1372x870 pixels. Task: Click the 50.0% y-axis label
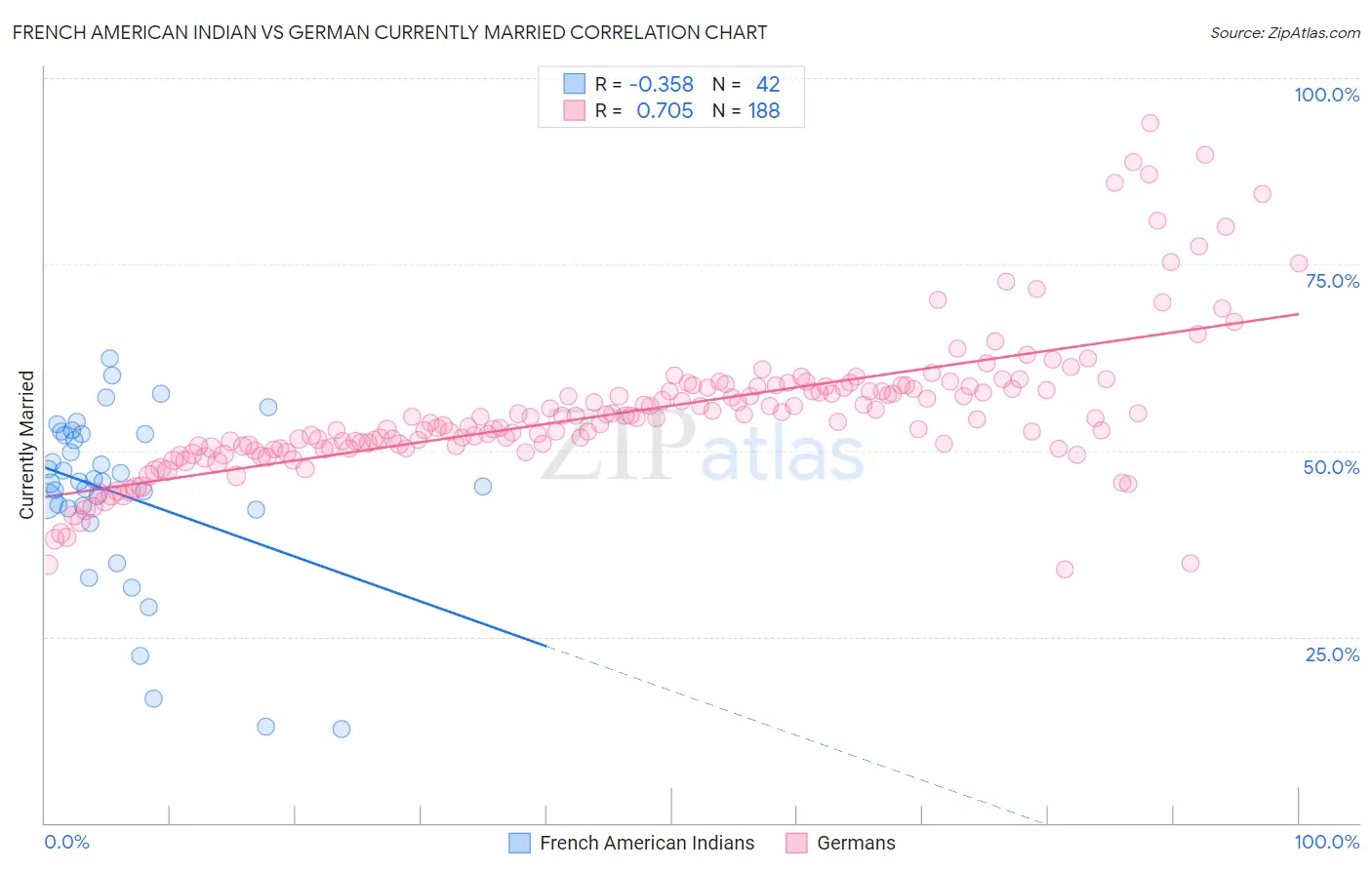point(1332,467)
